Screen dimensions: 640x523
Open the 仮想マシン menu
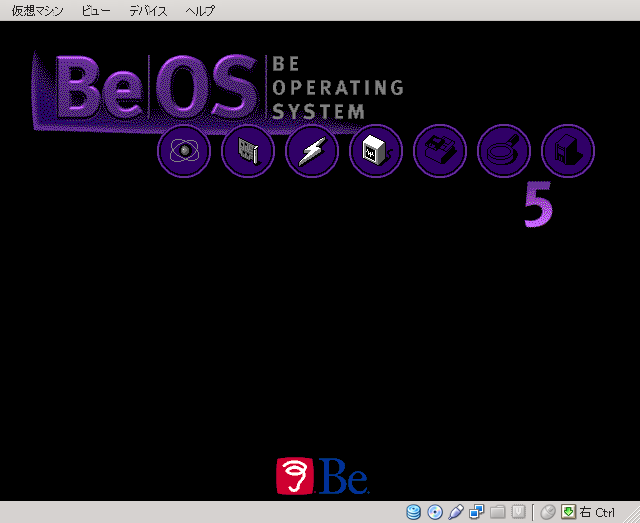(38, 11)
